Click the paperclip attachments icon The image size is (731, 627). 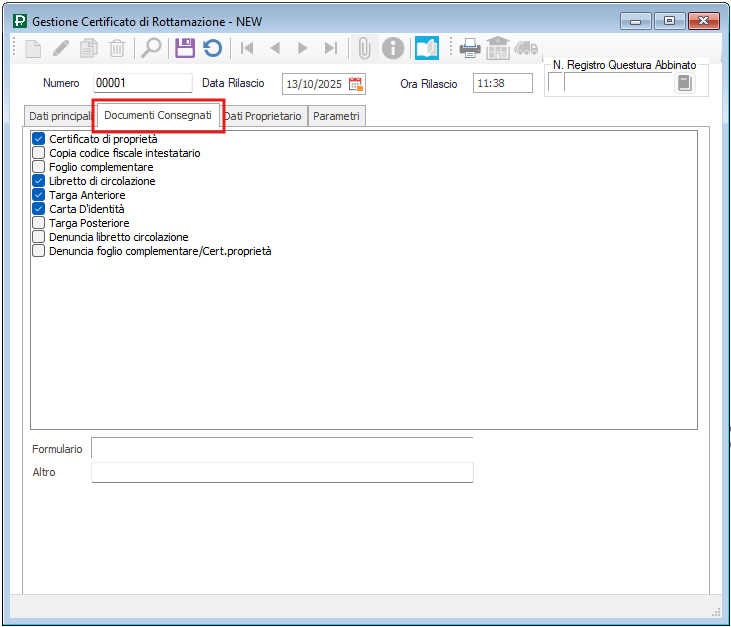coord(365,48)
